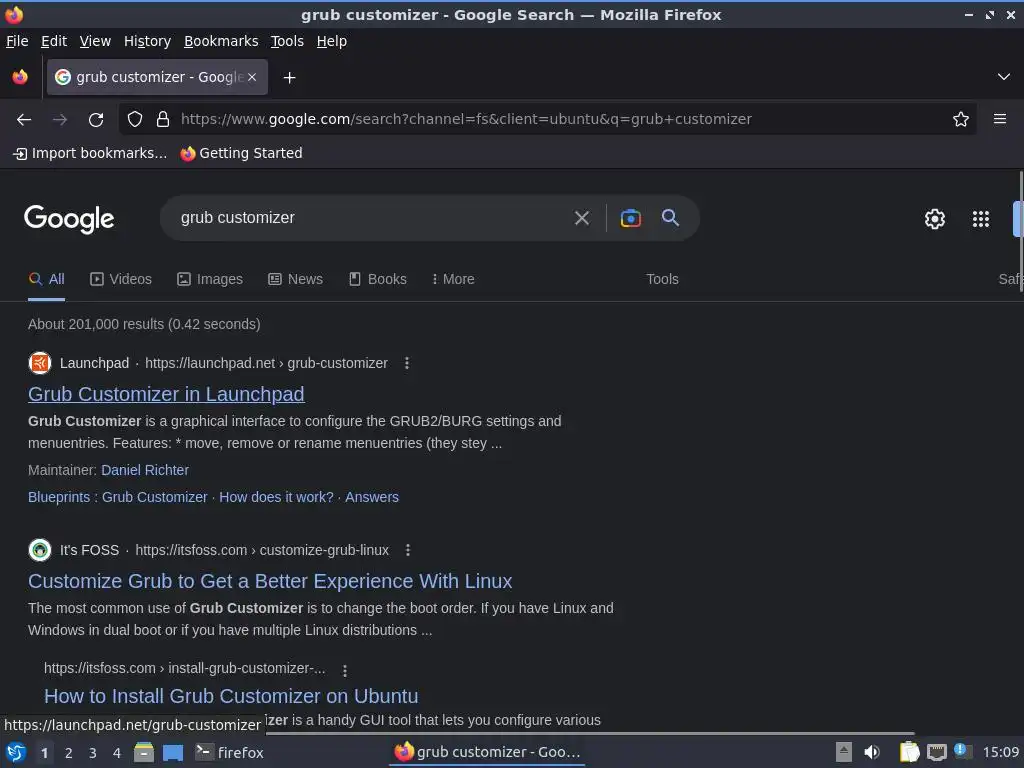The image size is (1024, 768).
Task: Open Firefox View pinned icon
Action: click(x=20, y=77)
